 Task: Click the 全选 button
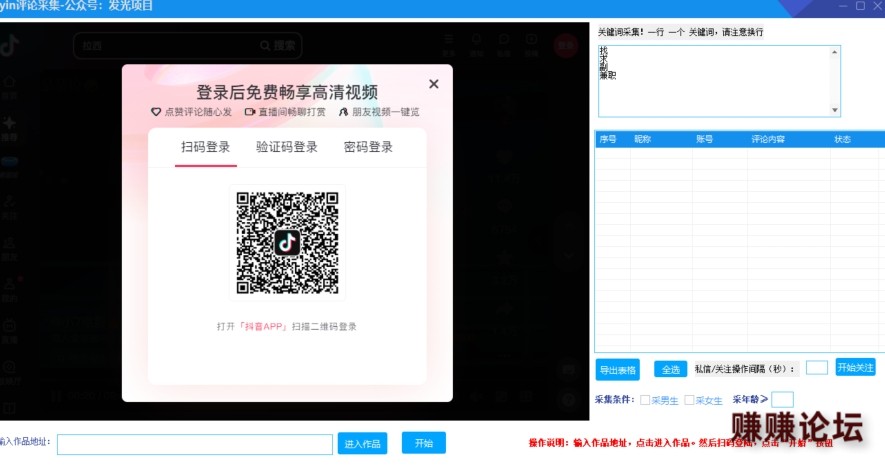(x=671, y=370)
